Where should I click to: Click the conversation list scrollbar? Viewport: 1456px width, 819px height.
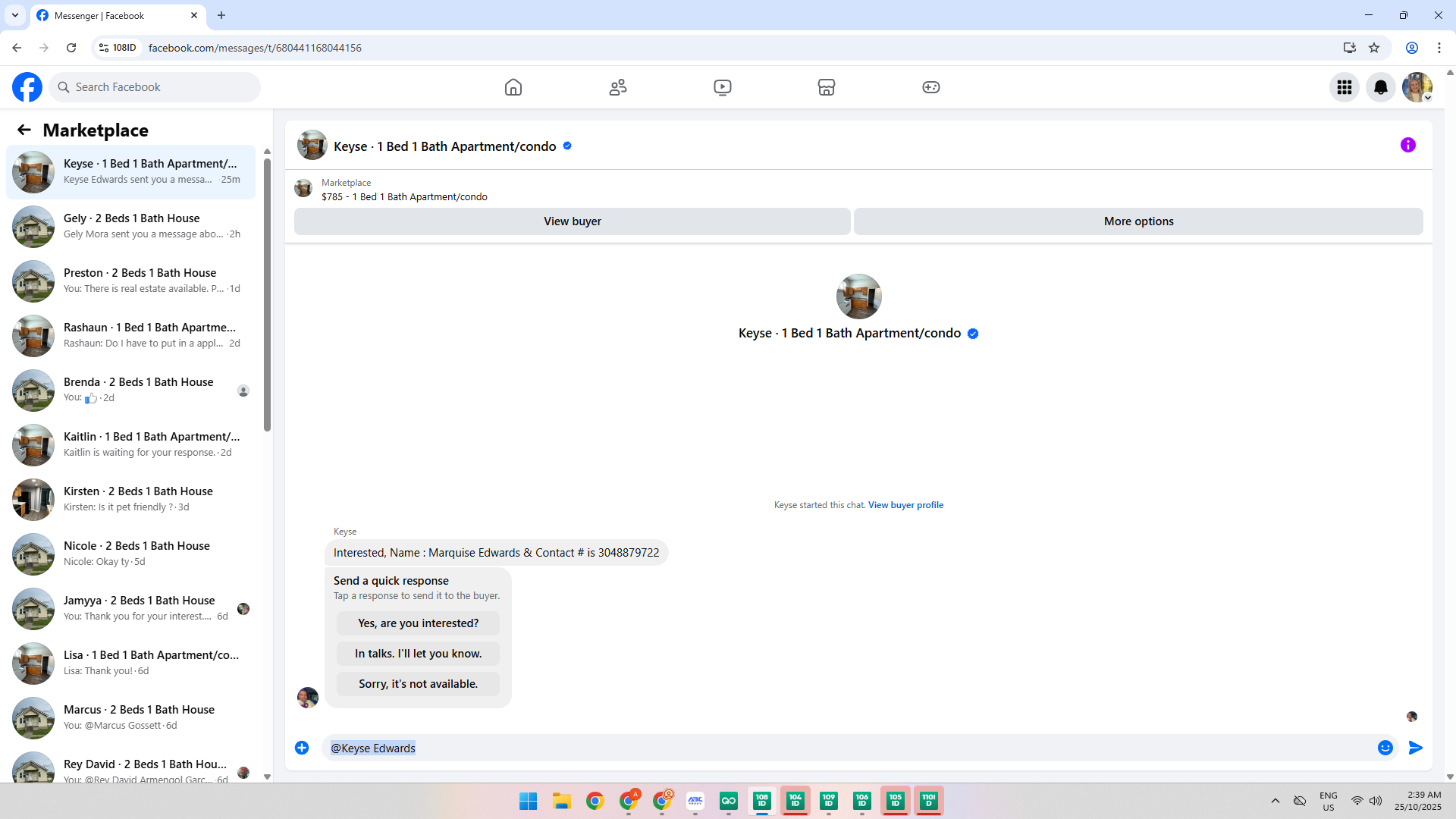(x=267, y=294)
